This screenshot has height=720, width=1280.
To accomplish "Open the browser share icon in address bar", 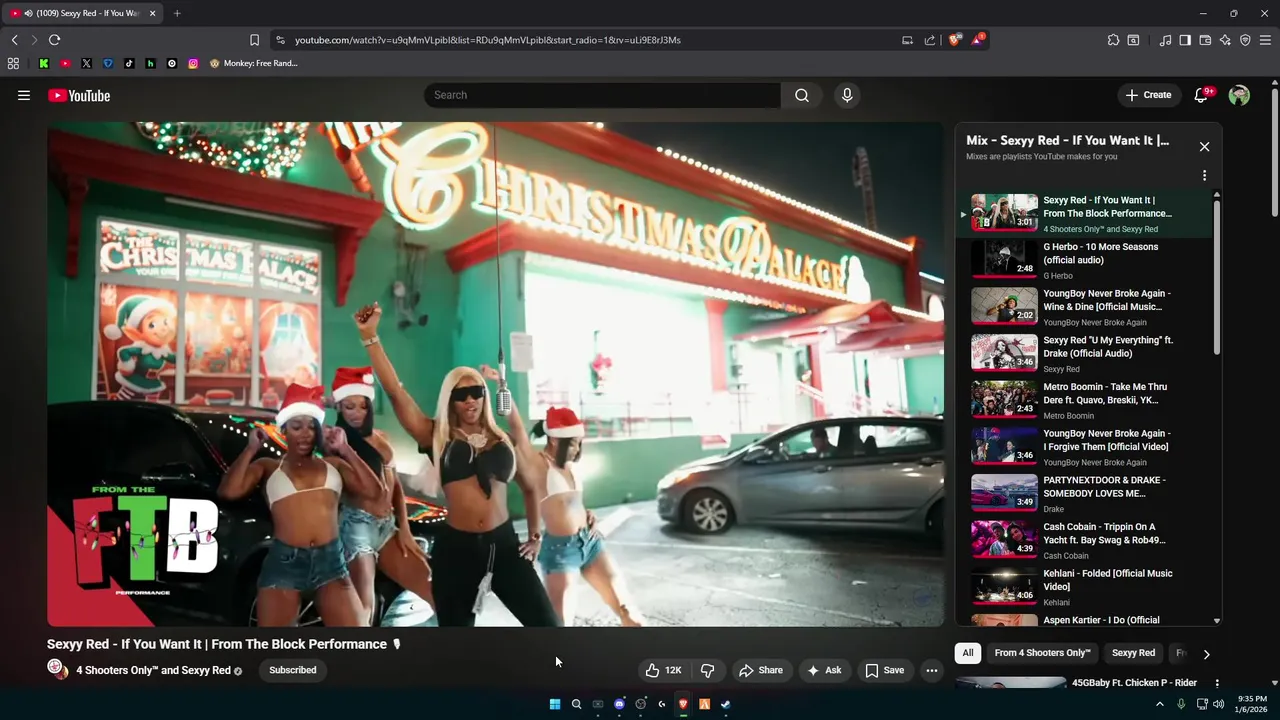I will [930, 40].
